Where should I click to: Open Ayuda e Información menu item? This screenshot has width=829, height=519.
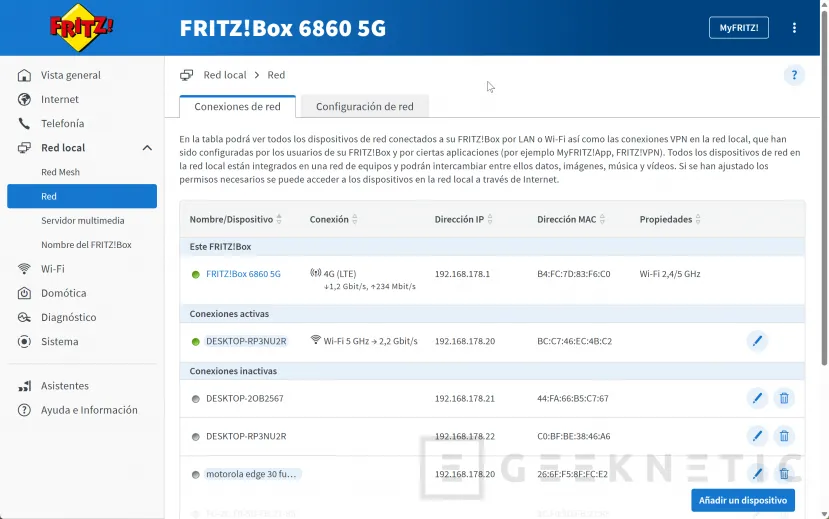click(x=89, y=410)
